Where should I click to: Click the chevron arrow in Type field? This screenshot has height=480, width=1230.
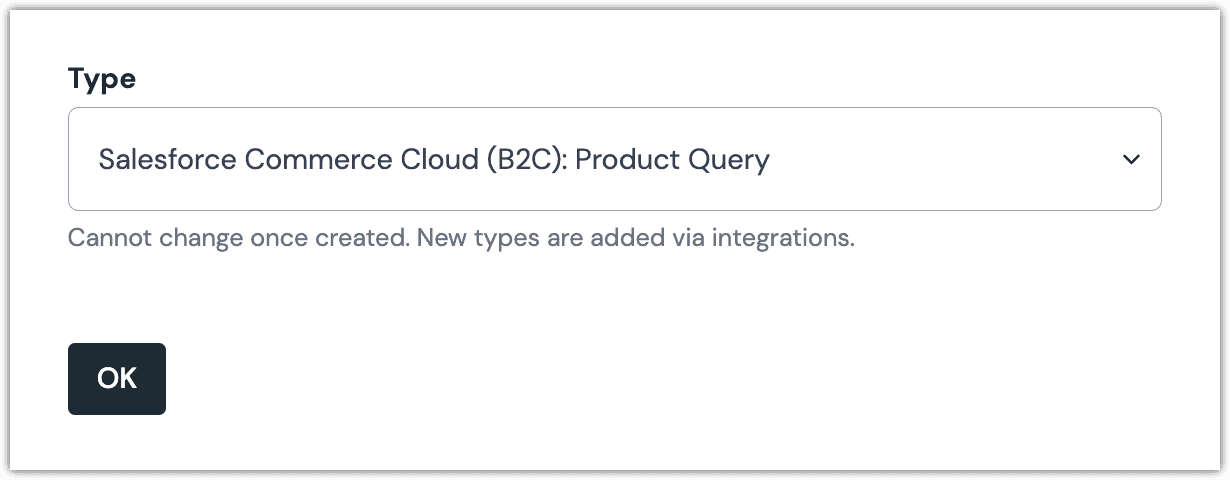[x=1131, y=159]
